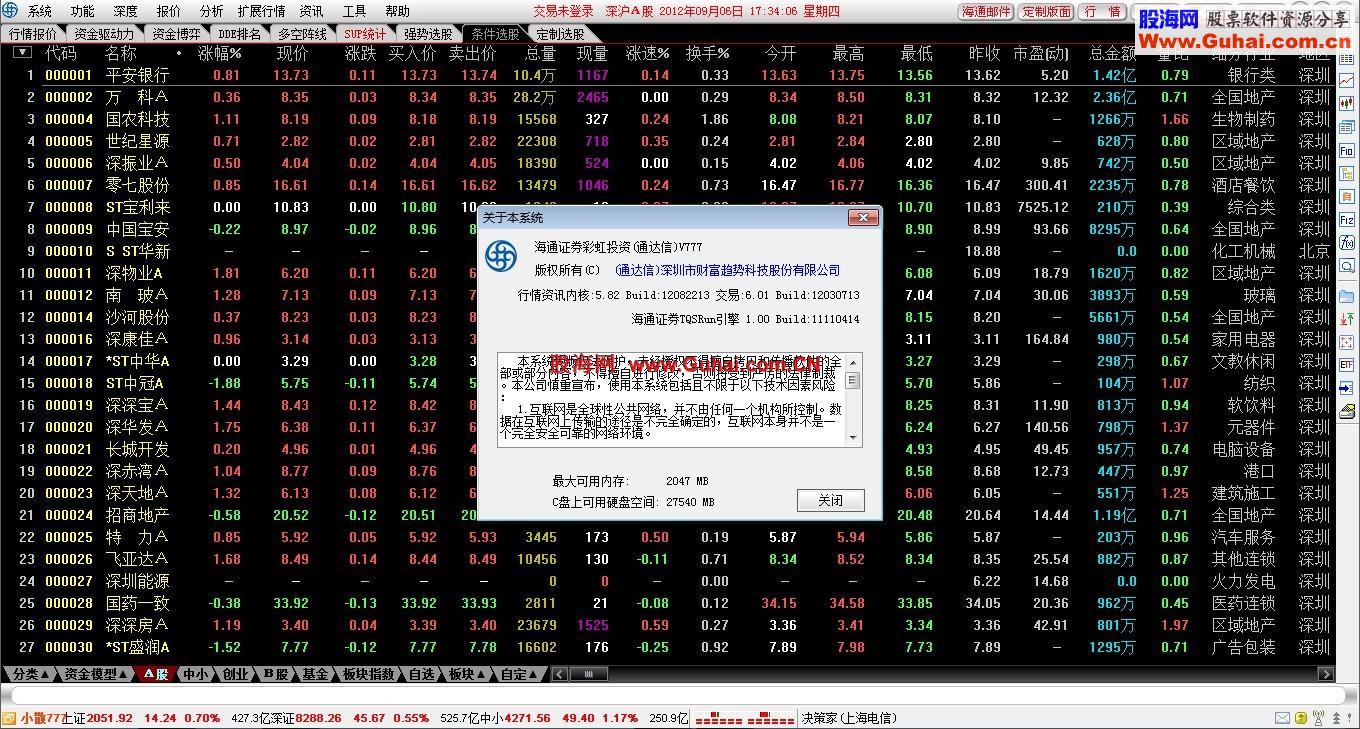Click the antenna signal icon in the status bar
The width and height of the screenshot is (1360, 729).
pos(1318,718)
